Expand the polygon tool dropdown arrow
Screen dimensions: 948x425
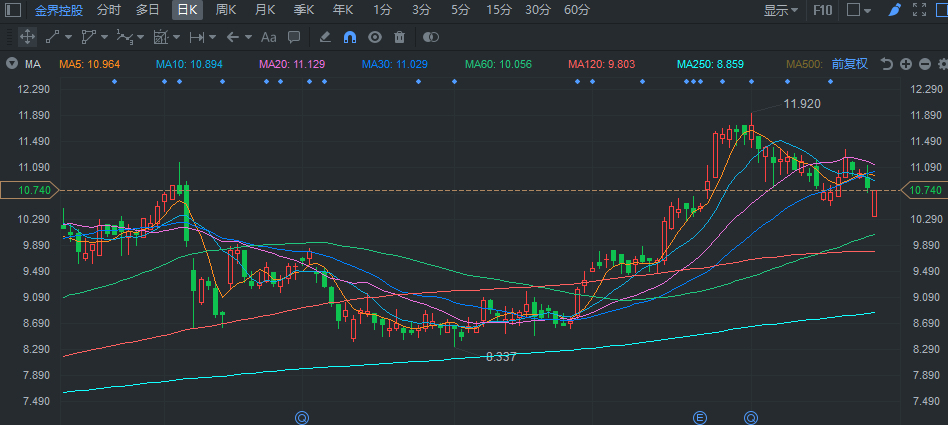click(x=105, y=37)
